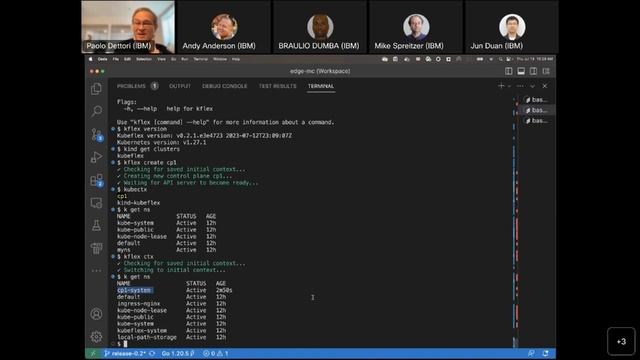640x360 pixels.
Task: Open the Run and Debug view
Action: click(96, 157)
